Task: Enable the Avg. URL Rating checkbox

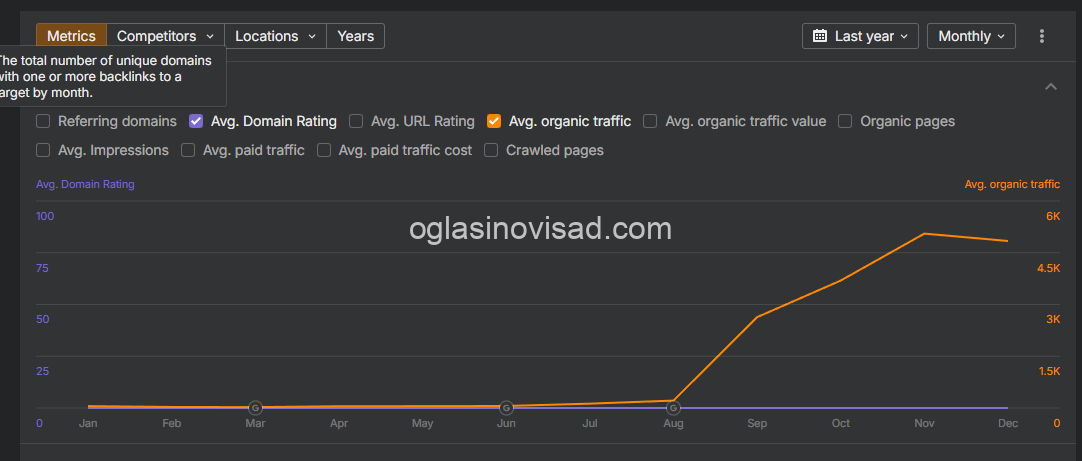Action: [356, 121]
